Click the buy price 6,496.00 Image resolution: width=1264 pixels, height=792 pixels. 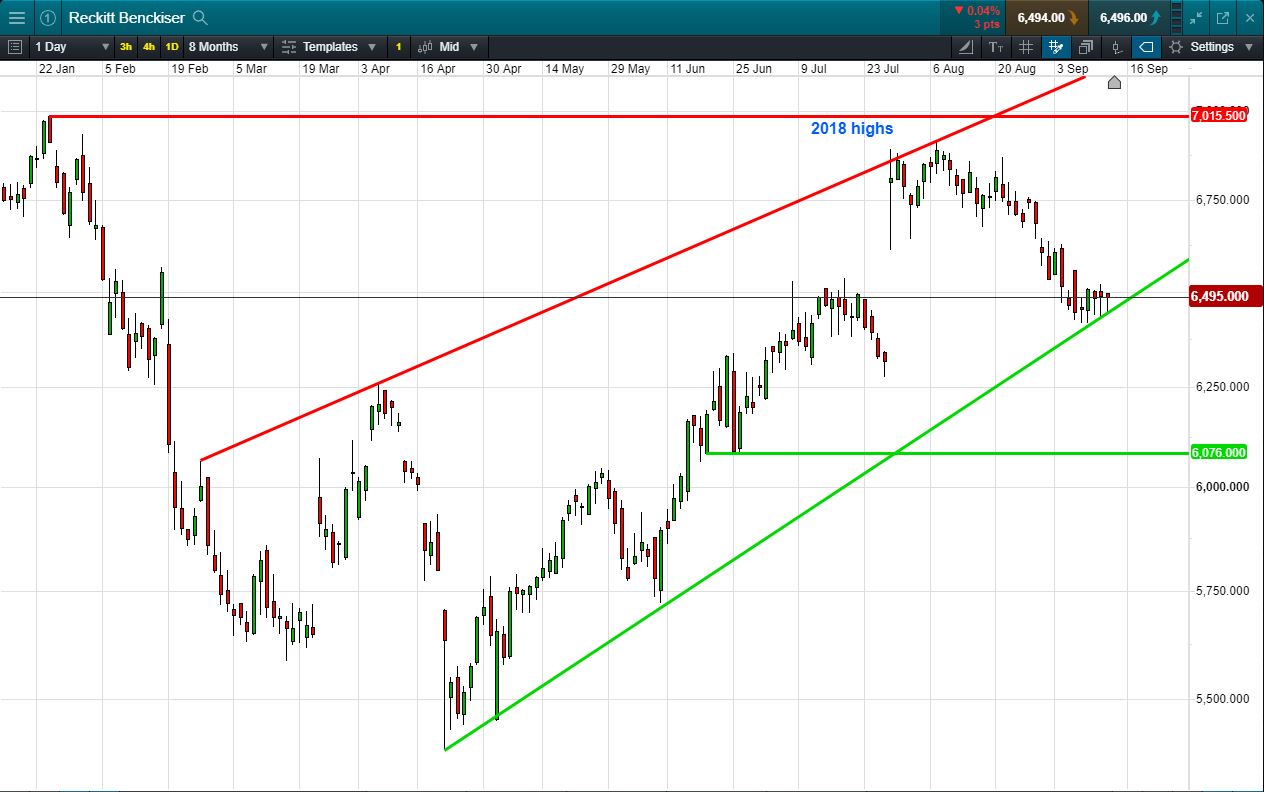click(x=1130, y=17)
